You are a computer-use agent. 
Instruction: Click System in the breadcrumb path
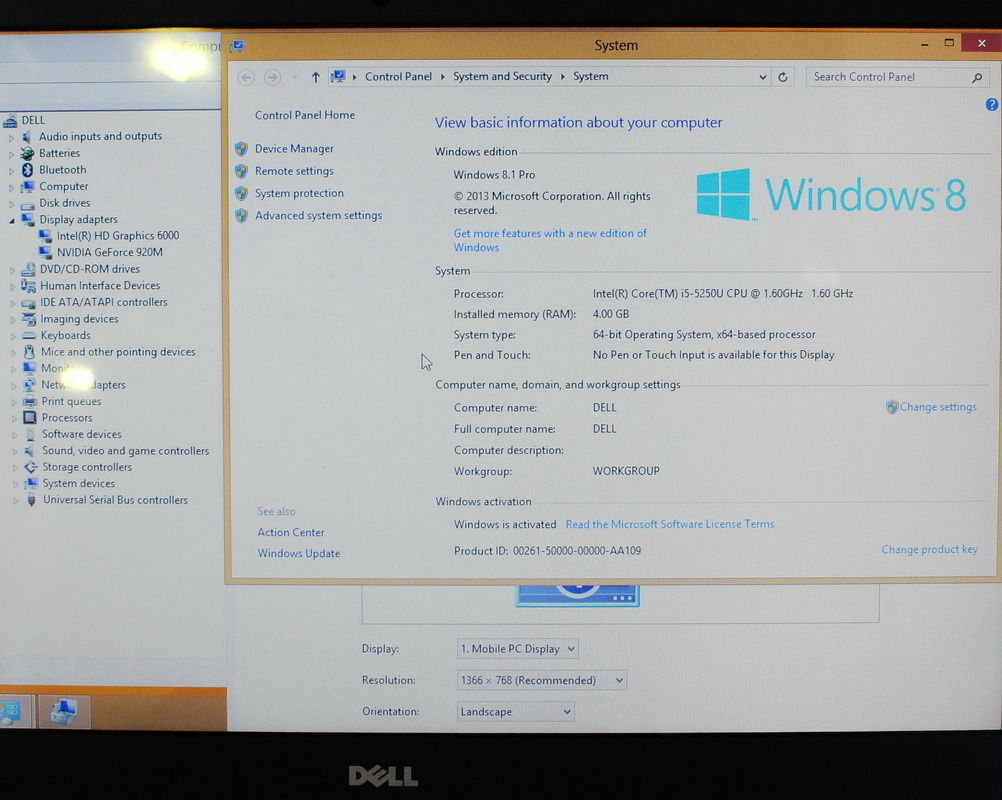click(x=590, y=77)
